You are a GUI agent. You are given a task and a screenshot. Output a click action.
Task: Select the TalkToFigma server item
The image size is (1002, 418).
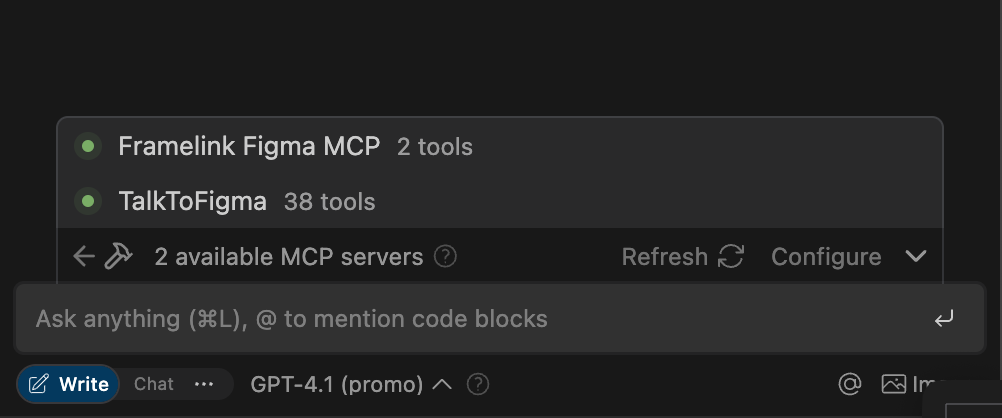tap(193, 202)
